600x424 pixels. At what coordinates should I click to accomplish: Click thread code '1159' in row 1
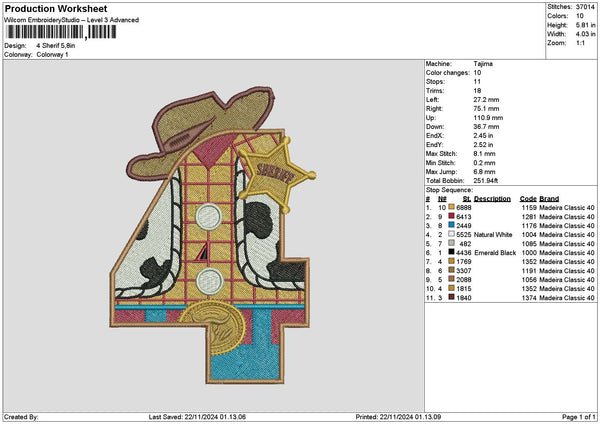pos(529,207)
